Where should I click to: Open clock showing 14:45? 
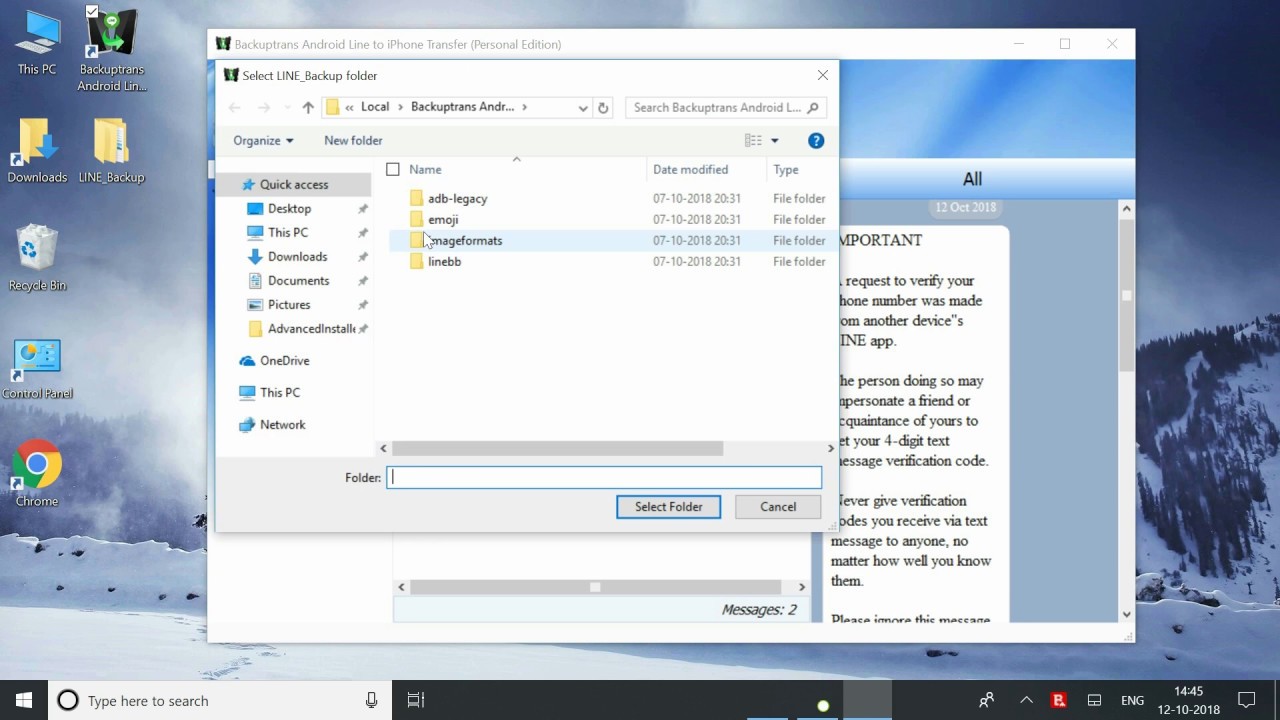coord(1189,700)
